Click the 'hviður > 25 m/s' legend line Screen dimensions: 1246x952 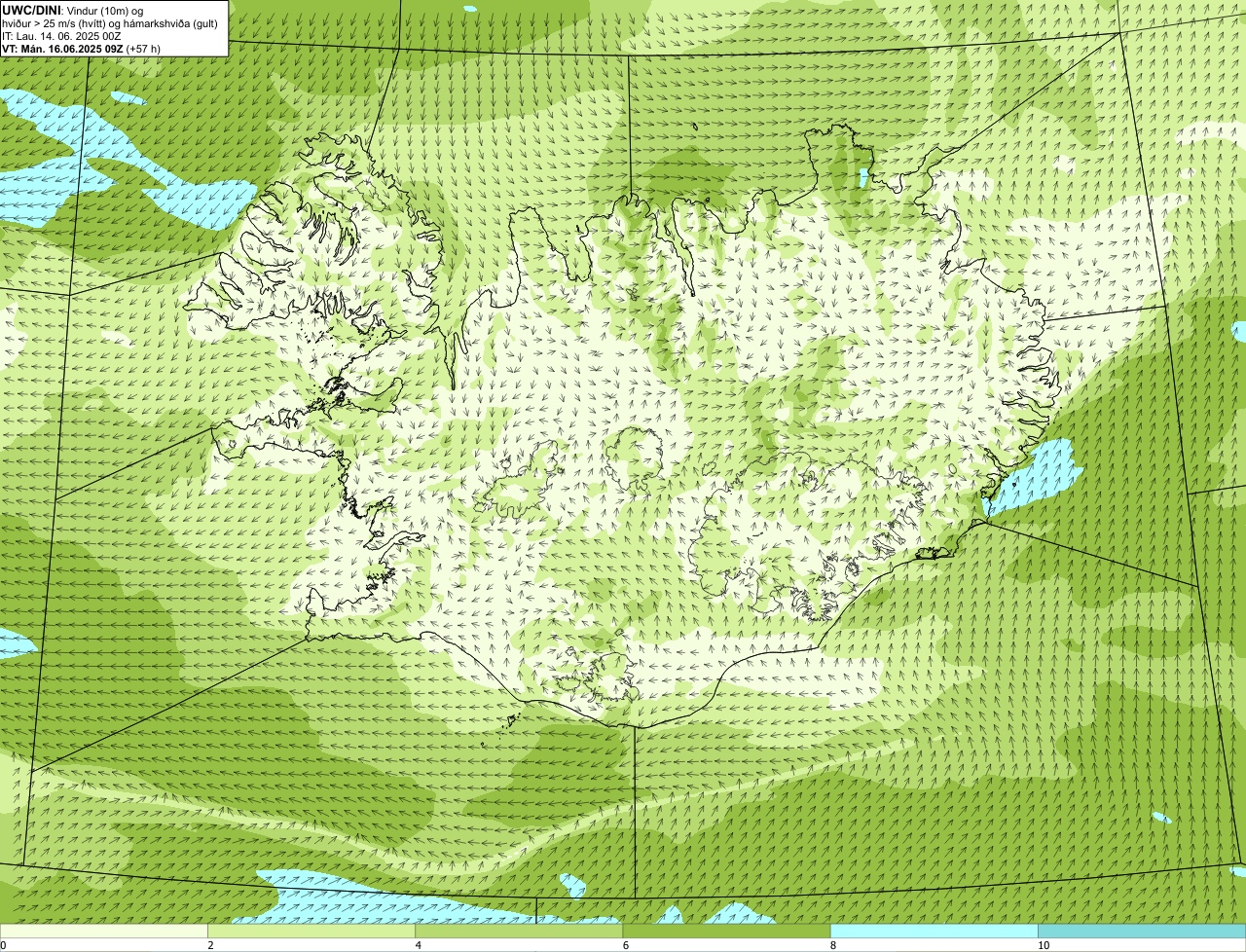click(110, 23)
